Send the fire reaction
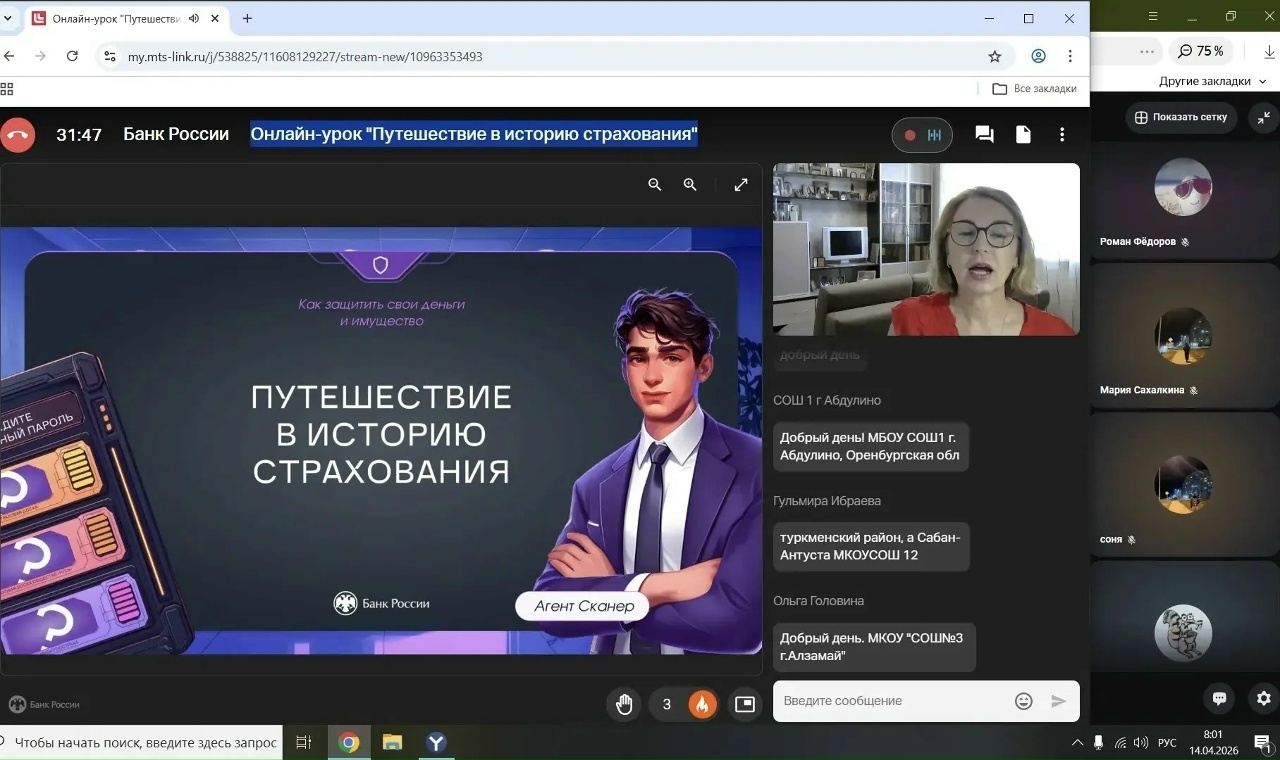Screen dimensions: 1280x760 (x=702, y=704)
